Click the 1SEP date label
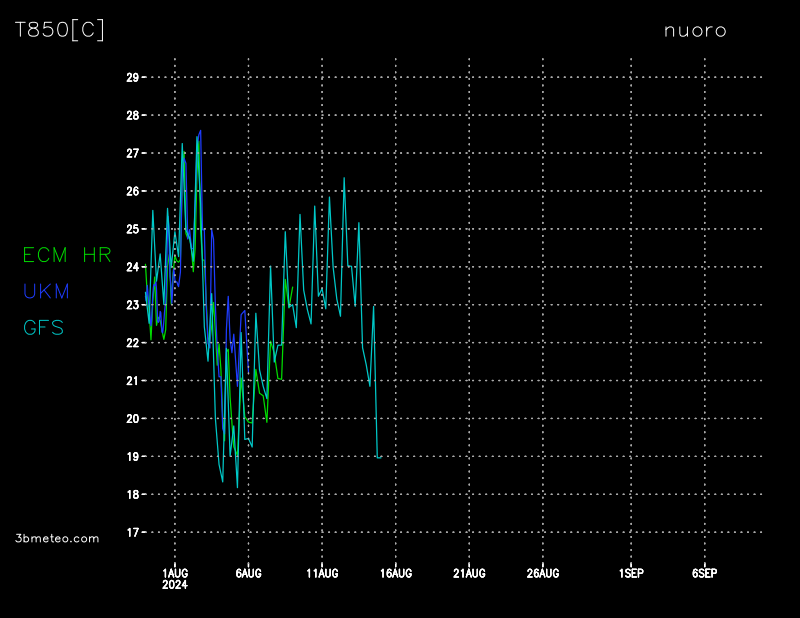This screenshot has width=800, height=618. pyautogui.click(x=631, y=573)
